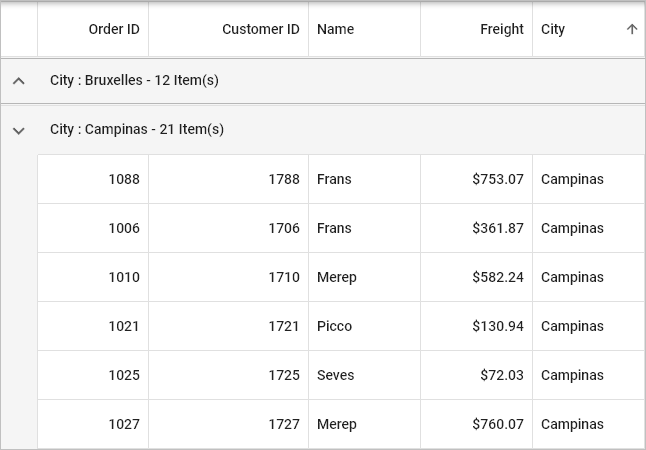The height and width of the screenshot is (450, 646).
Task: Select Order ID cell 1088
Action: [x=93, y=179]
